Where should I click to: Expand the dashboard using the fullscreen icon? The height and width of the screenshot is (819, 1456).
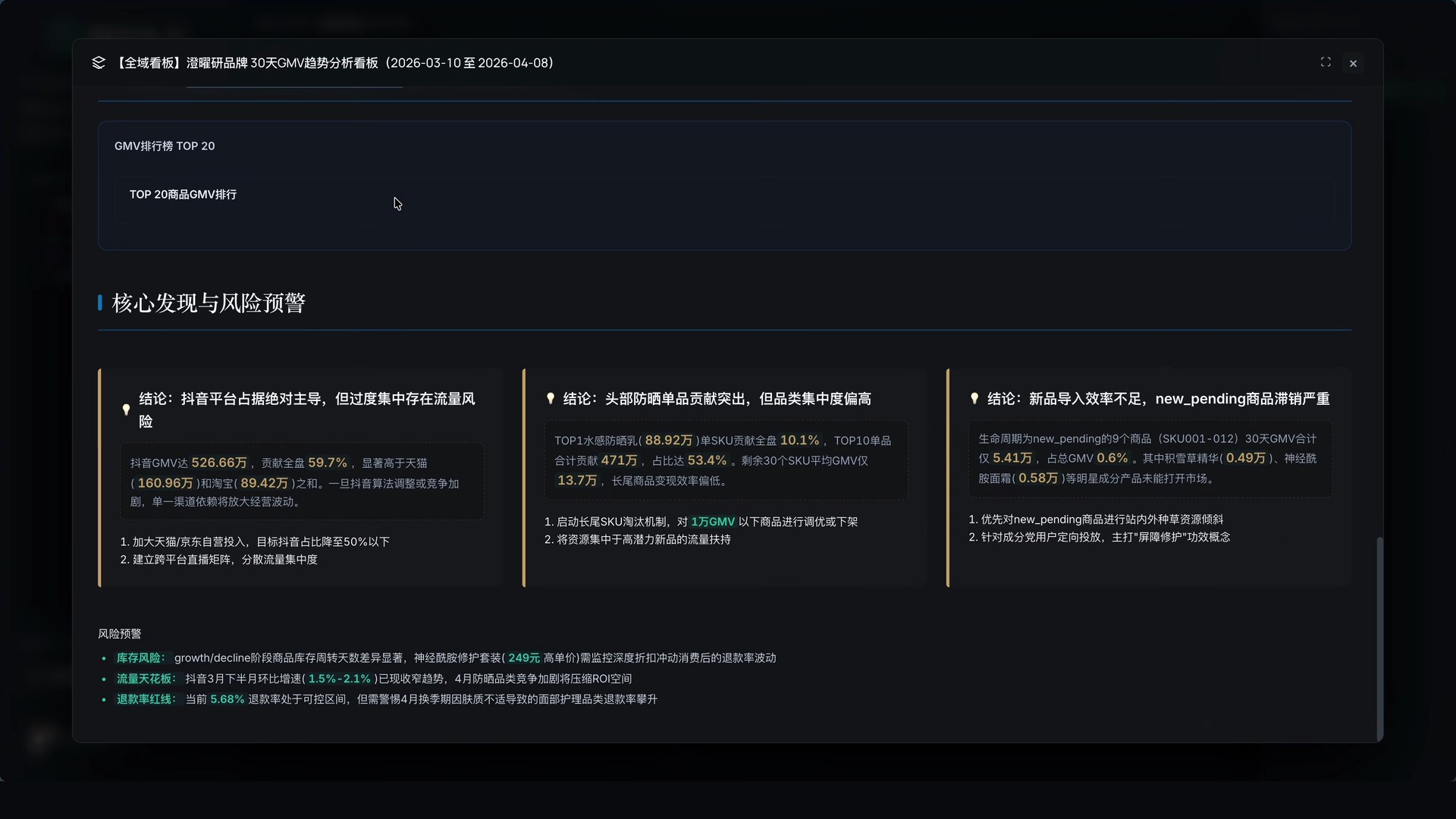[1326, 62]
